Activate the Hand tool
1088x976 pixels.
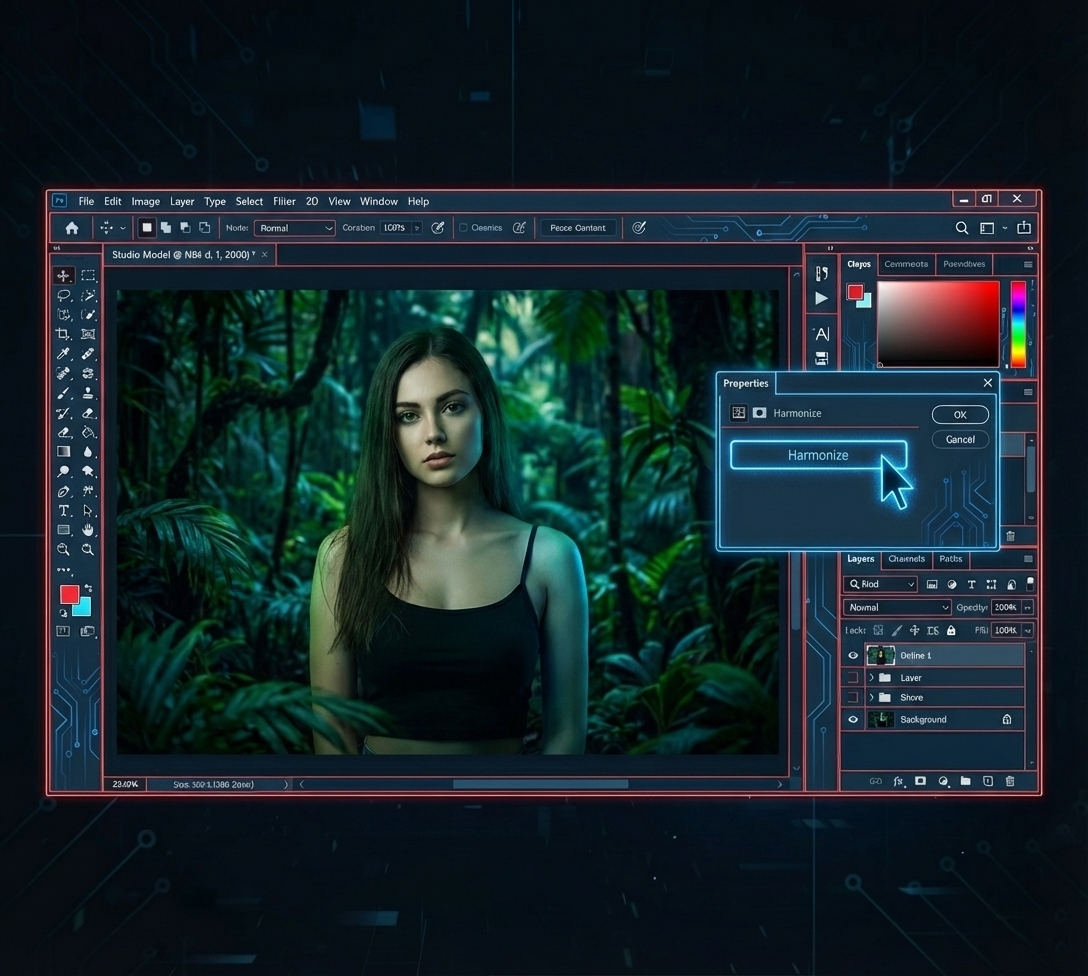(x=88, y=530)
